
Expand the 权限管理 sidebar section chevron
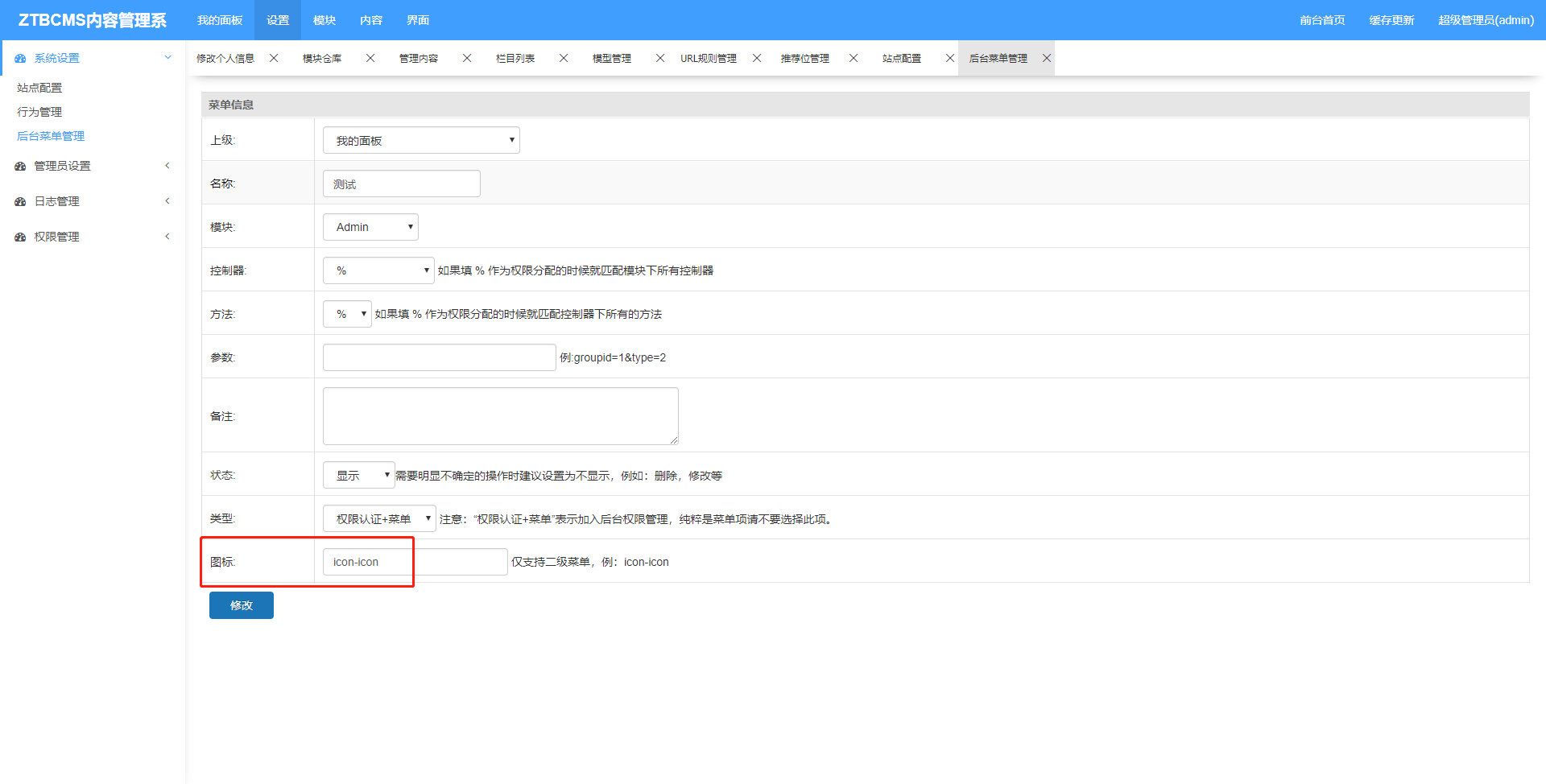point(167,237)
